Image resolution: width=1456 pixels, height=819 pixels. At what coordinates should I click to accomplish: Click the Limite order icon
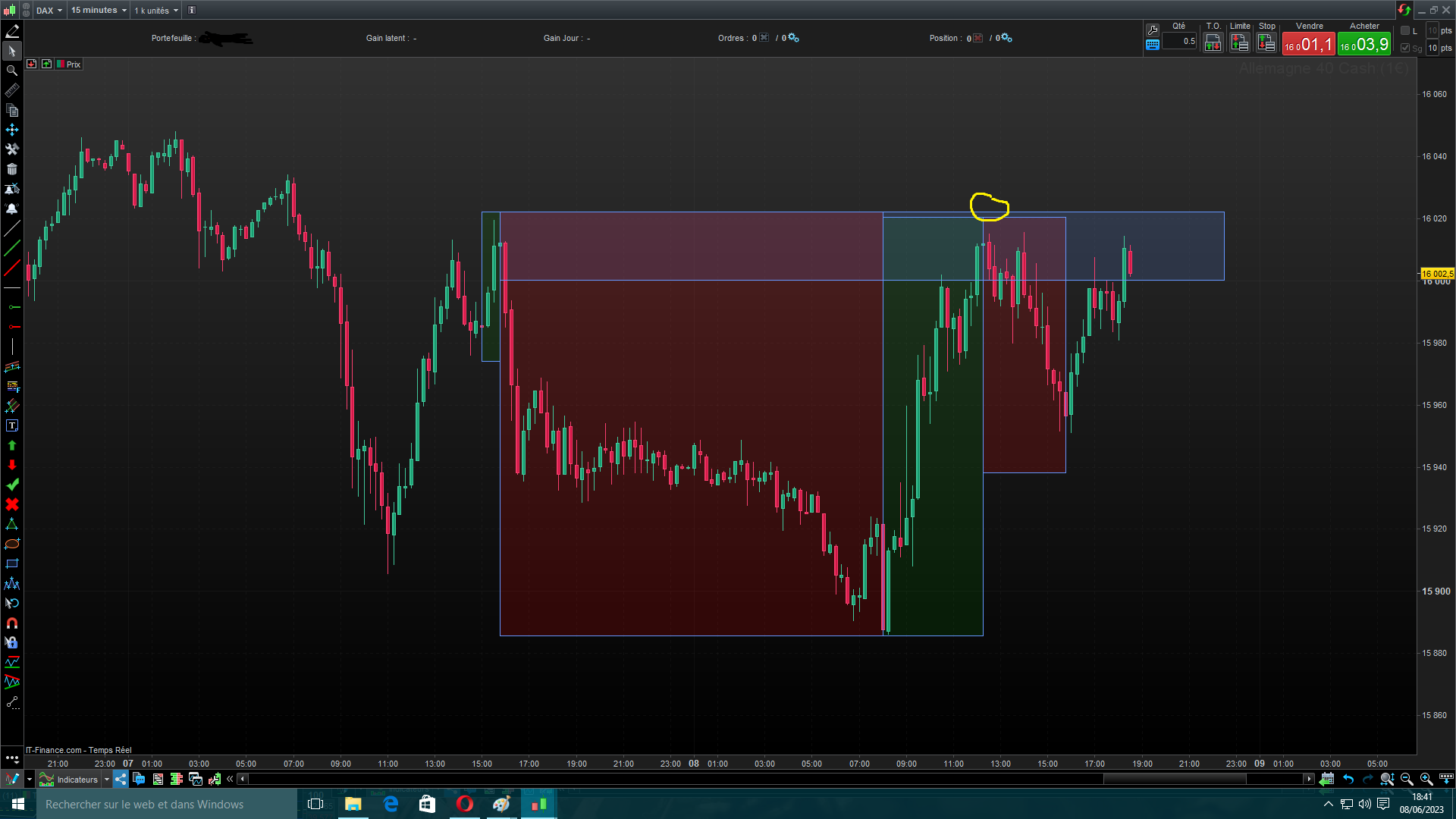[1239, 43]
